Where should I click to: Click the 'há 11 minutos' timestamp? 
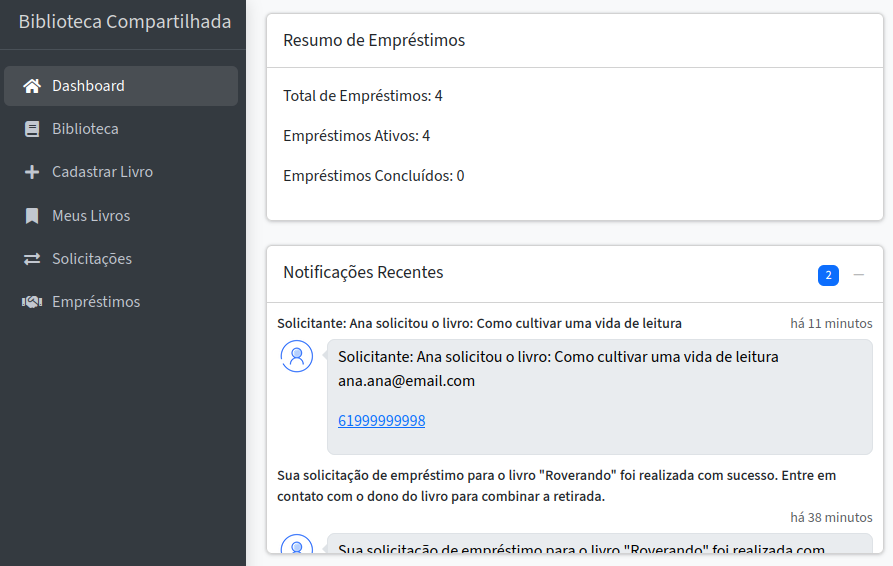[831, 323]
